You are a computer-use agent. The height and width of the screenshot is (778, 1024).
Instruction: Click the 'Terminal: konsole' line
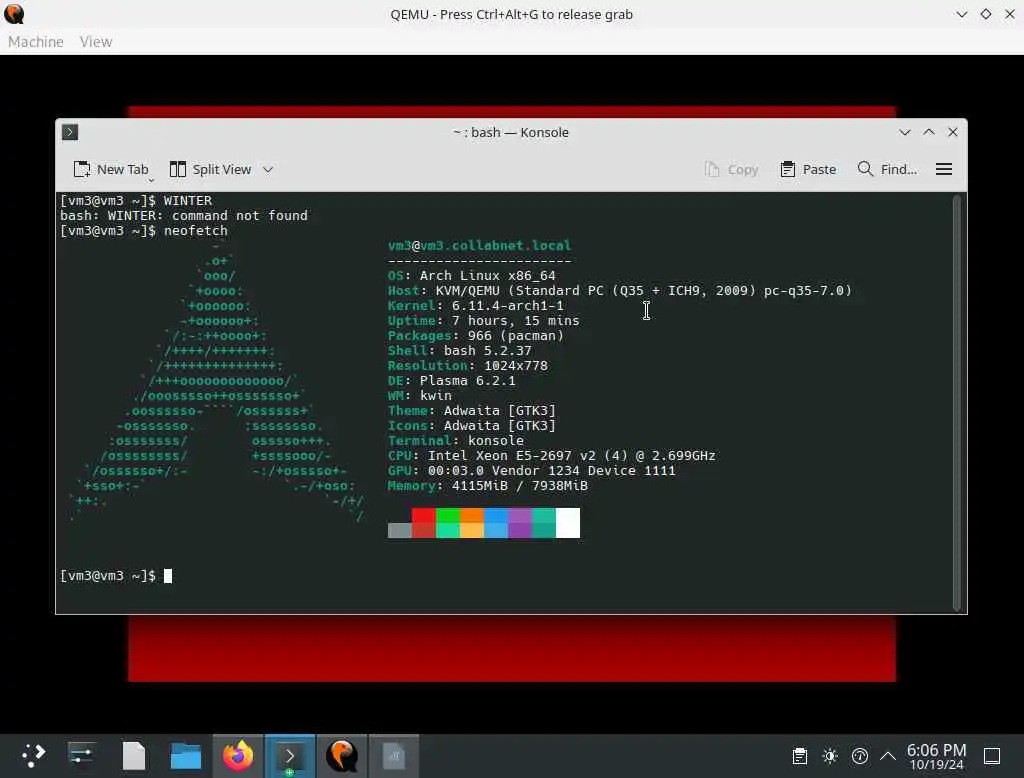[455, 441]
